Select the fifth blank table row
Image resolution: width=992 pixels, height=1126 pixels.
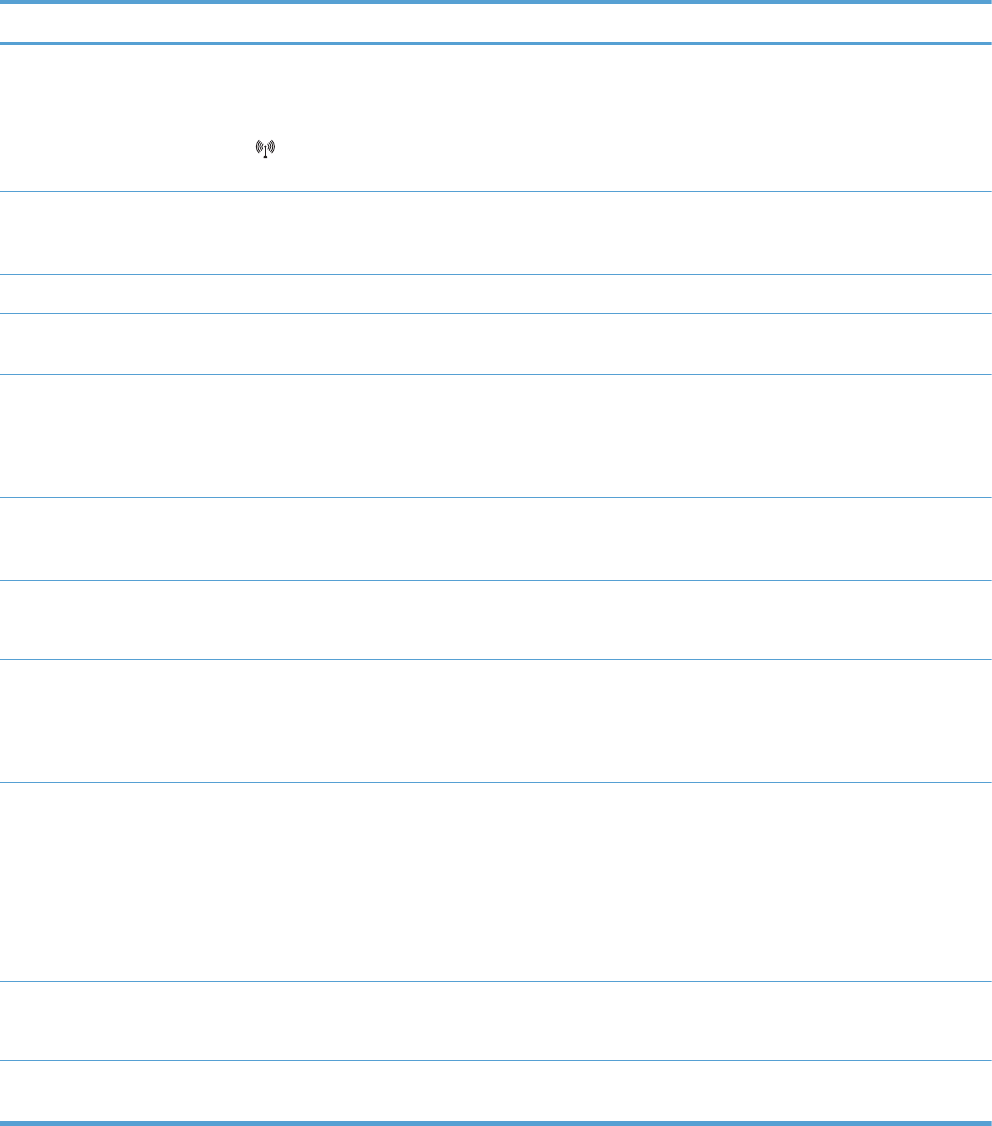496,436
